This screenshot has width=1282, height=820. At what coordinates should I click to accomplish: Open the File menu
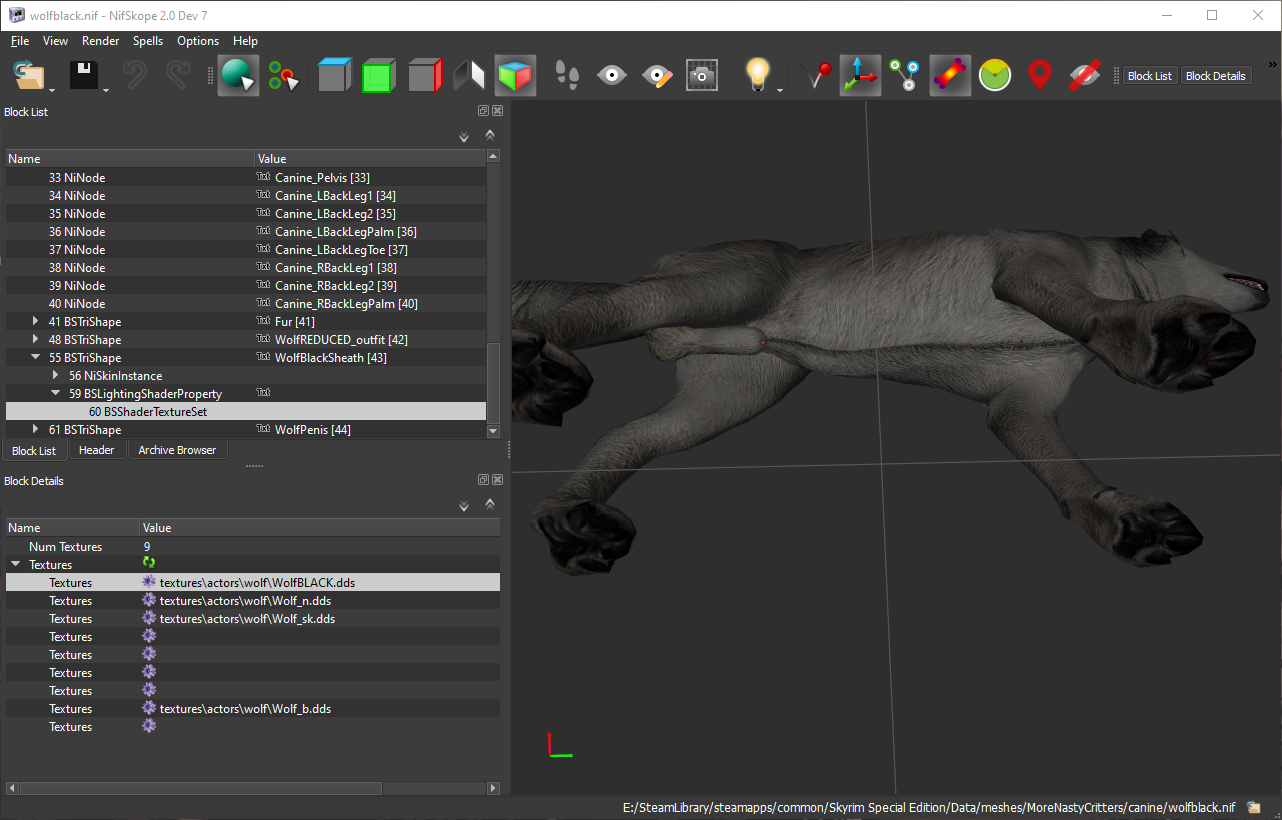(x=20, y=41)
